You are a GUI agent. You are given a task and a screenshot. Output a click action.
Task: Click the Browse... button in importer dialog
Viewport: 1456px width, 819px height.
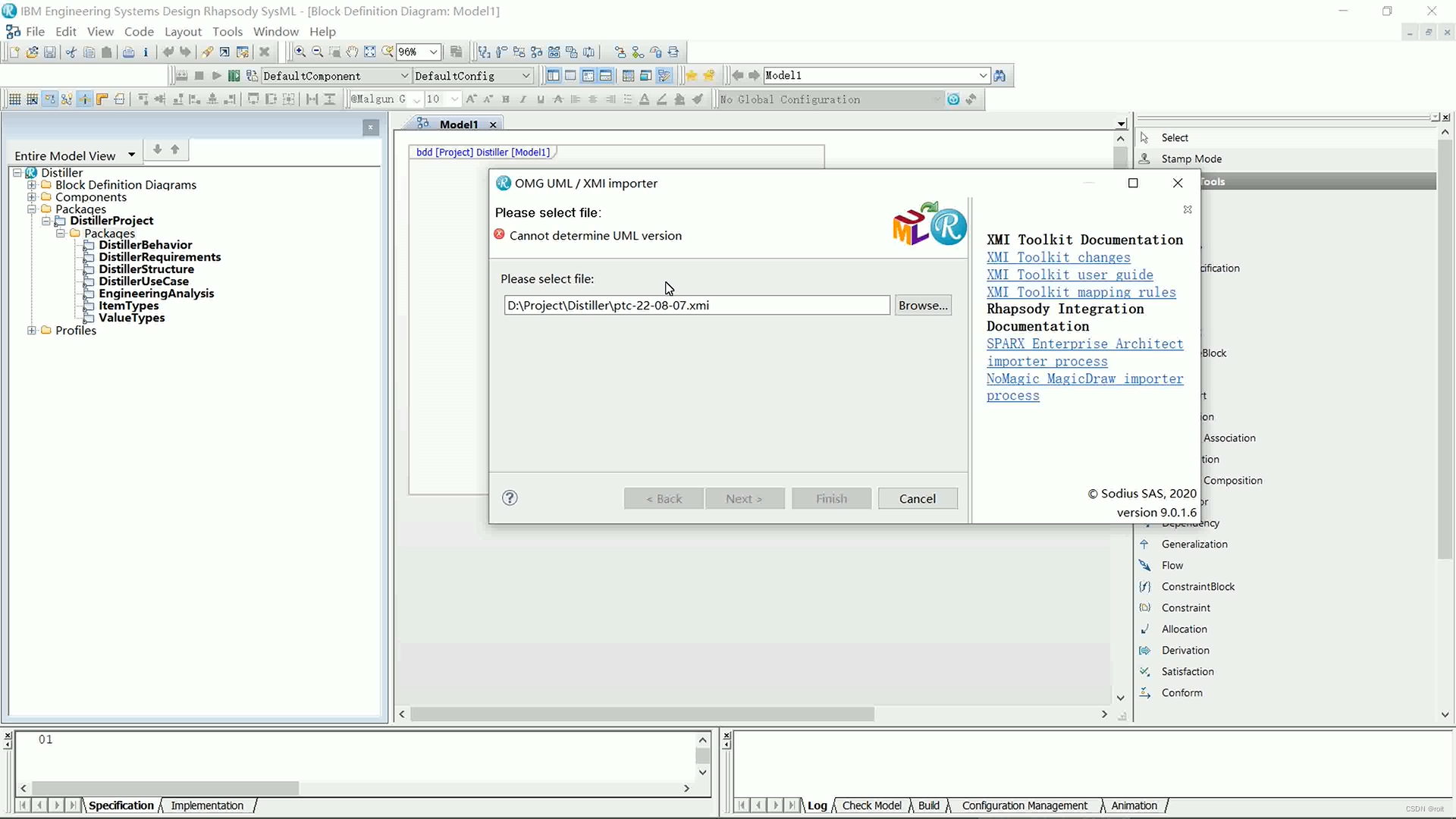point(923,305)
